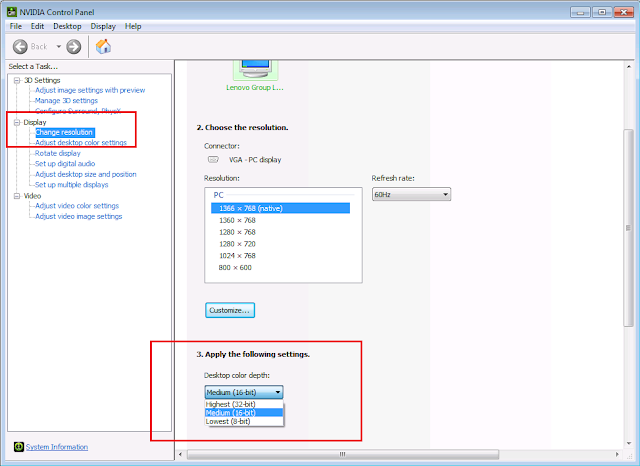
Task: Open the Desktop menu
Action: 67,26
